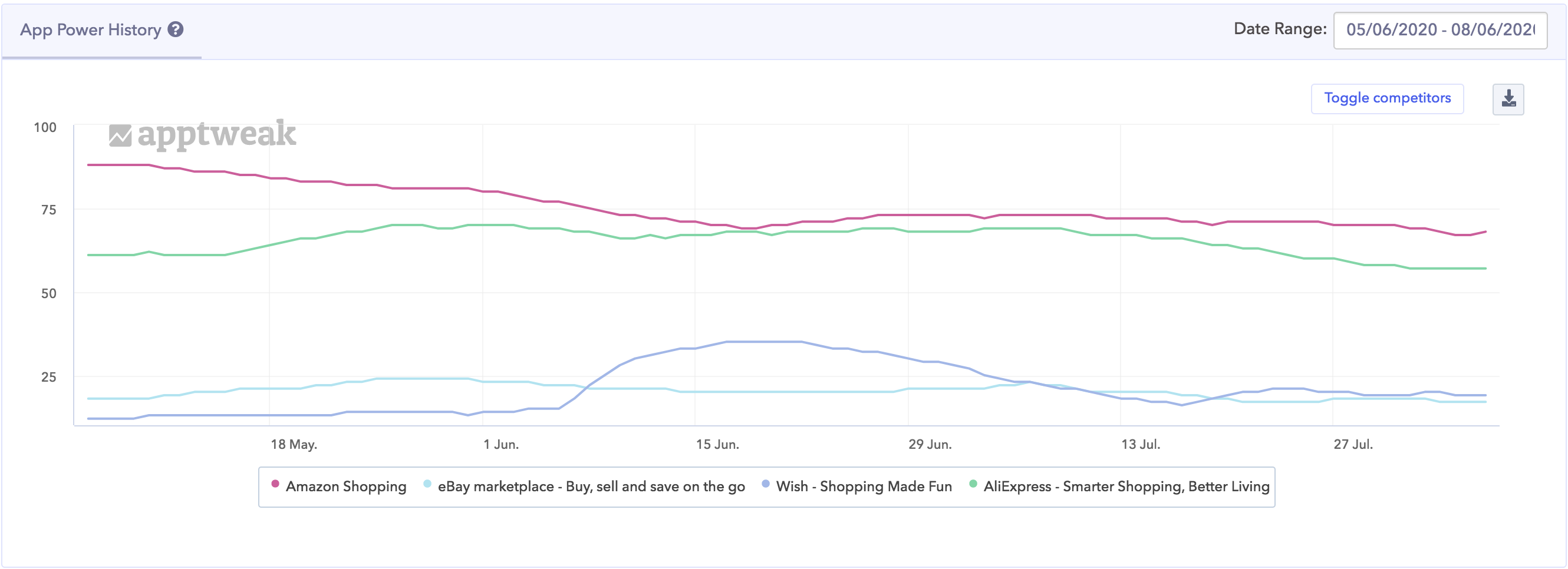Hide the Wish - Shopping Made Fun series
The image size is (1568, 569).
(864, 486)
